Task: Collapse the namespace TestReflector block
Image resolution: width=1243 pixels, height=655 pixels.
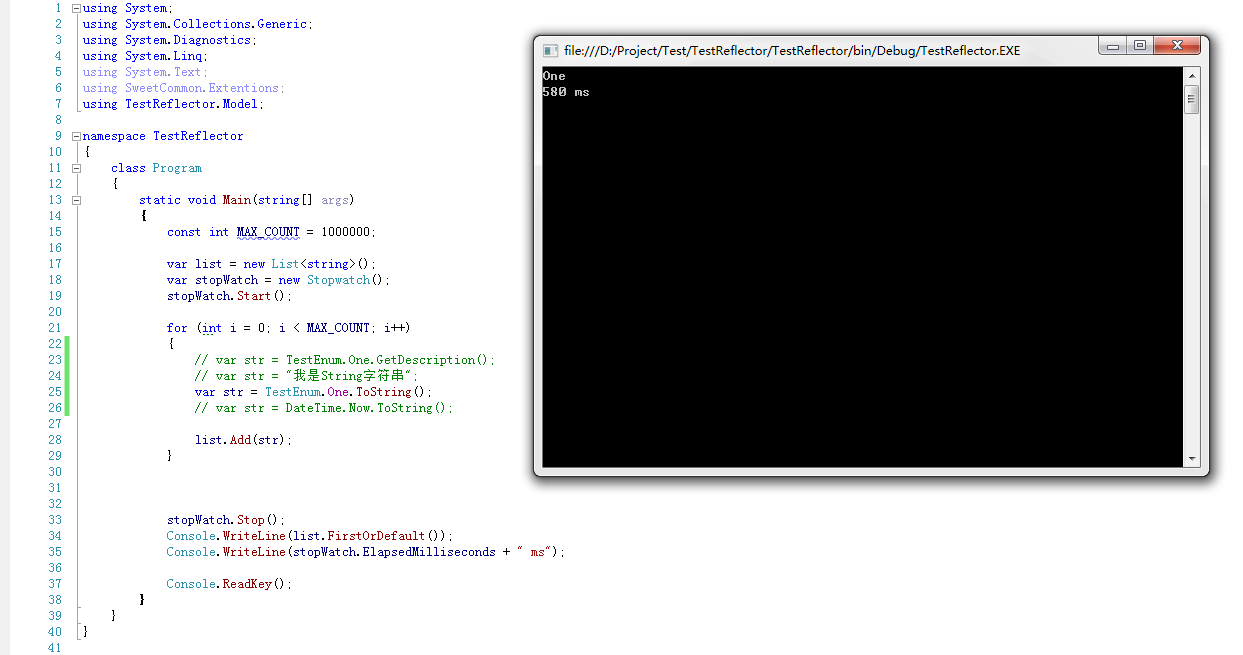Action: (76, 136)
